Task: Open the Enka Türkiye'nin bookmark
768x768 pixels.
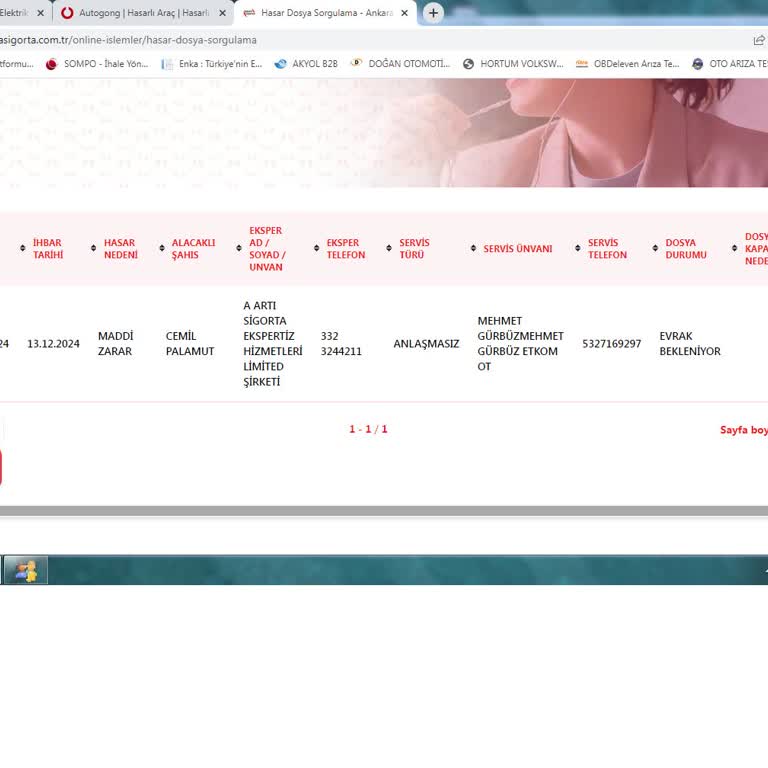Action: [x=212, y=64]
